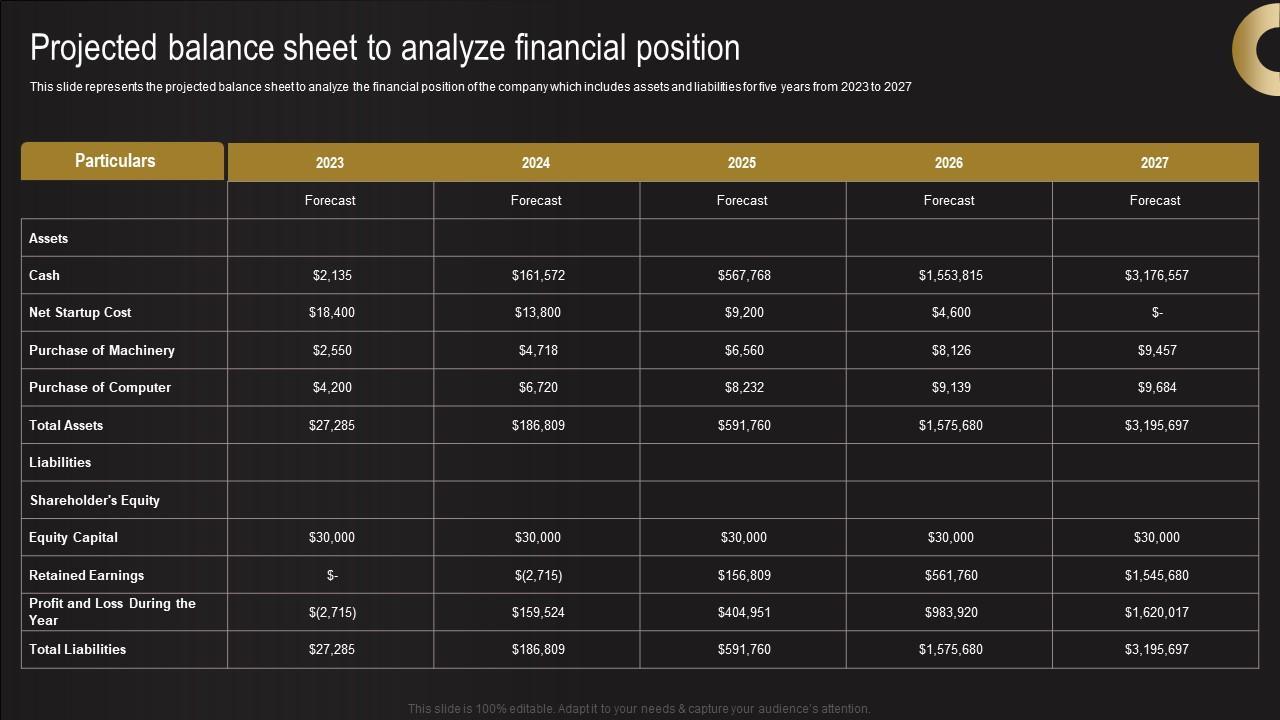Image resolution: width=1280 pixels, height=720 pixels.
Task: Click the 2026 Purchase of Computer value $9,139
Action: click(950, 387)
